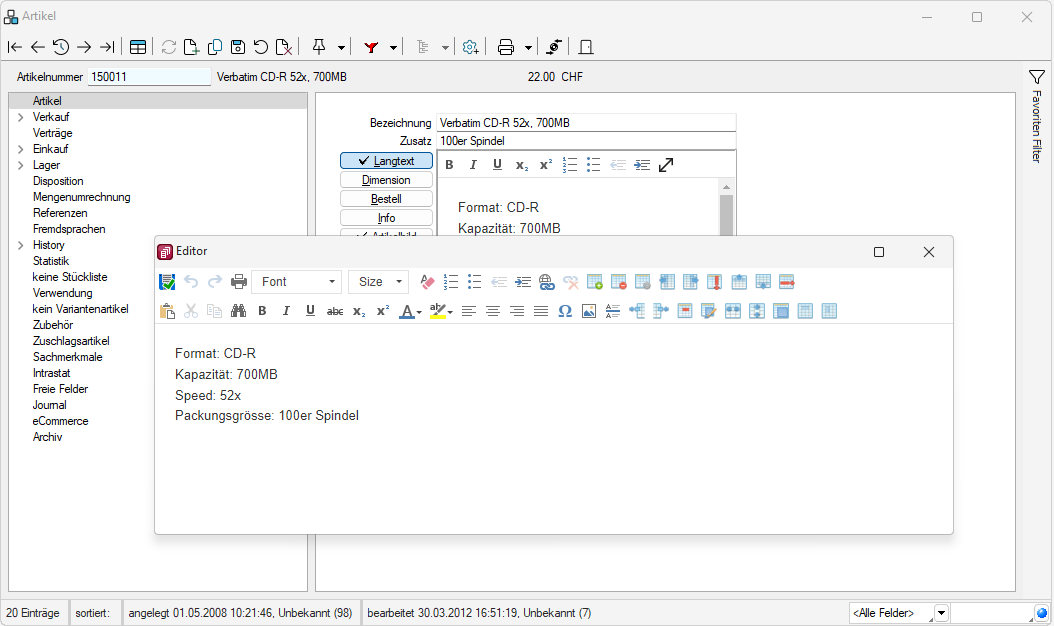Switch to table view icon
The width and height of the screenshot is (1054, 626).
138,47
